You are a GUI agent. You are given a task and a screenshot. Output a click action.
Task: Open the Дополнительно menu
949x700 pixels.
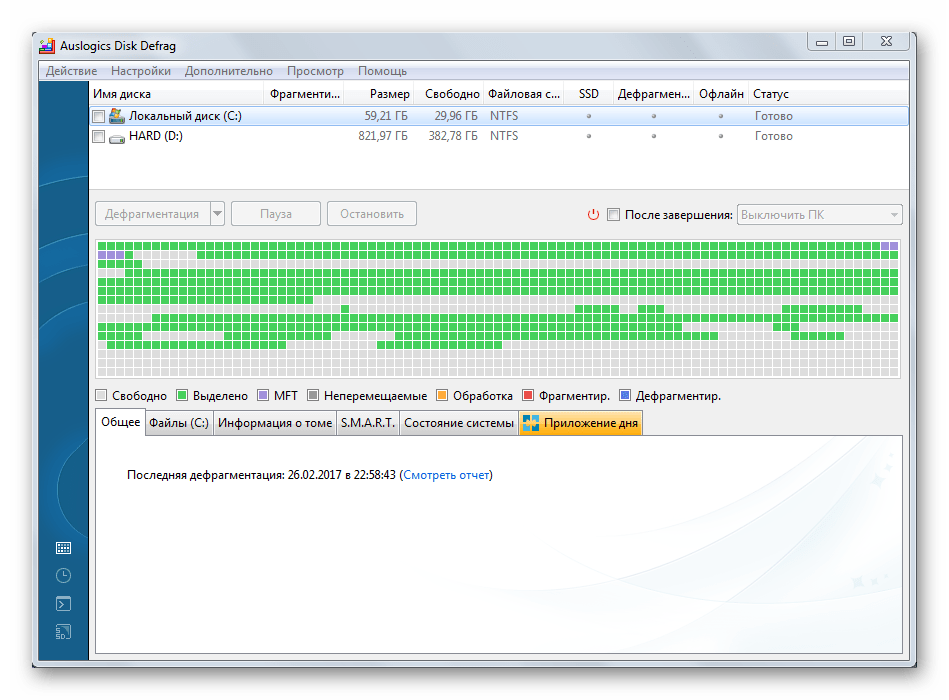(x=229, y=71)
